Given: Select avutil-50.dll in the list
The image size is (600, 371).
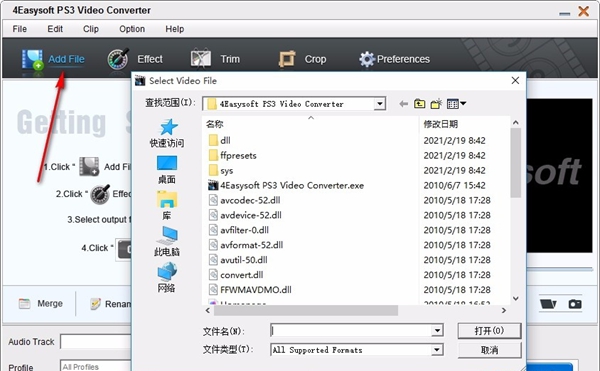Looking at the screenshot, I should click(x=238, y=260).
